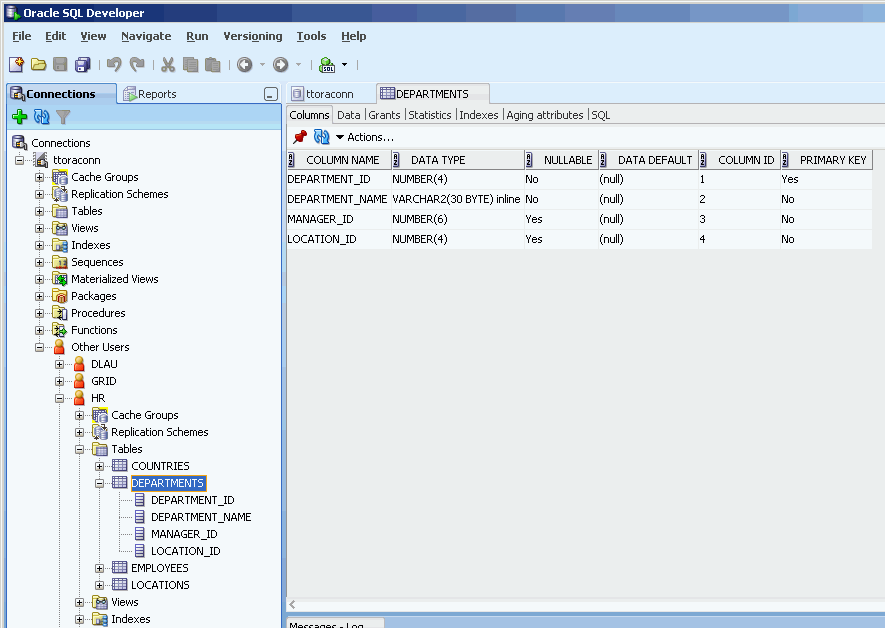The image size is (885, 628).
Task: Open the Back history dropdown arrow
Action: (262, 65)
